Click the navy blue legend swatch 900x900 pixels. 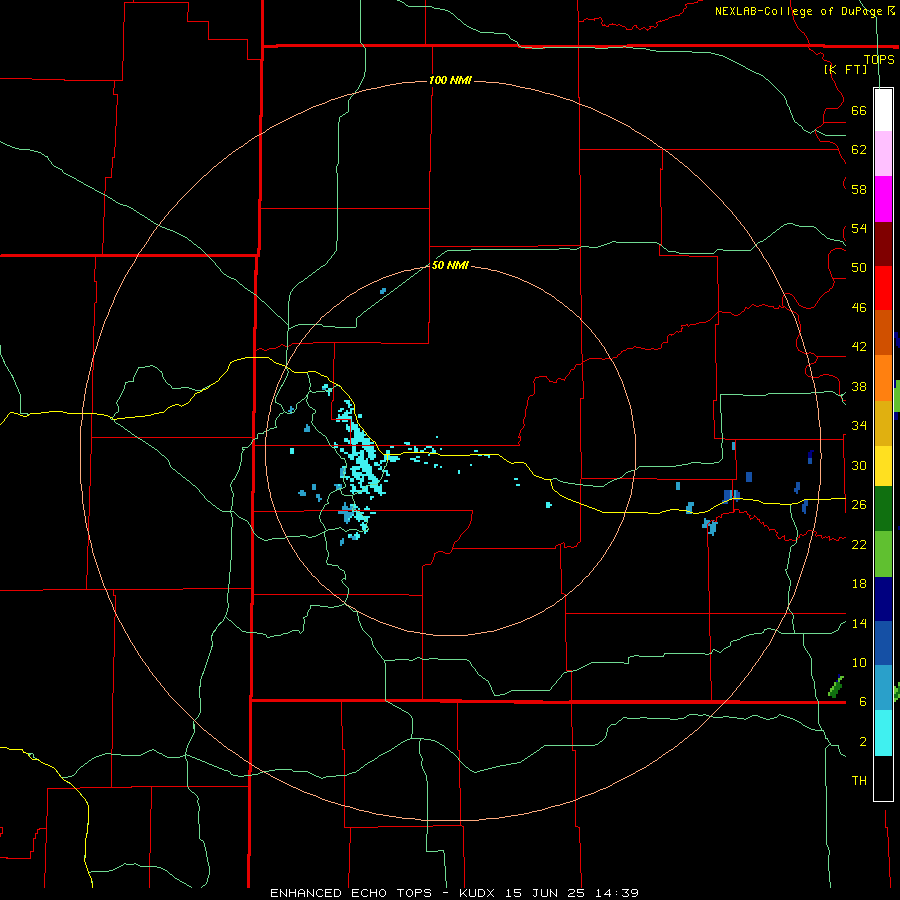coord(883,599)
